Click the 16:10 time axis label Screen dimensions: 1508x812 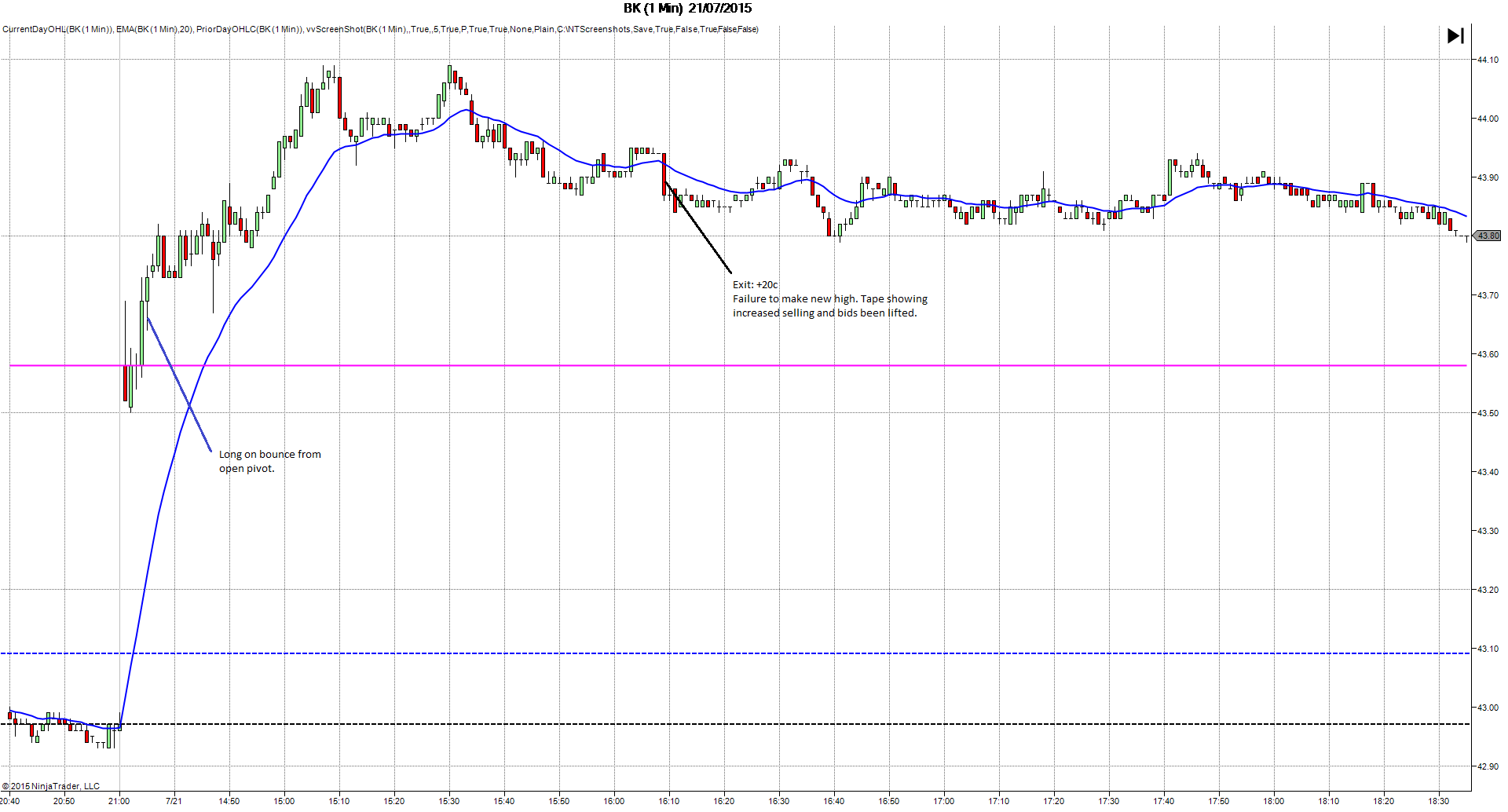669,801
